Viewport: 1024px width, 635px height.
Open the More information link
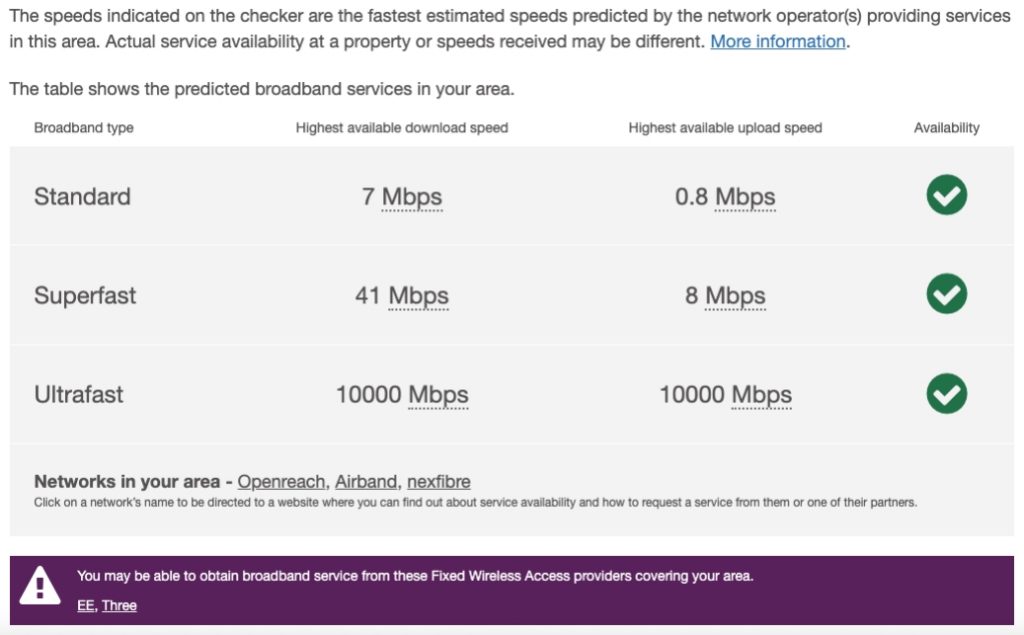click(778, 42)
